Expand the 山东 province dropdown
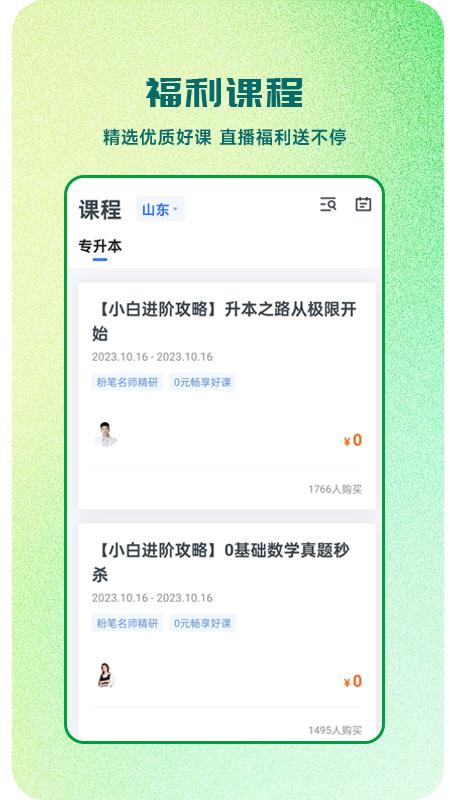 click(x=160, y=209)
